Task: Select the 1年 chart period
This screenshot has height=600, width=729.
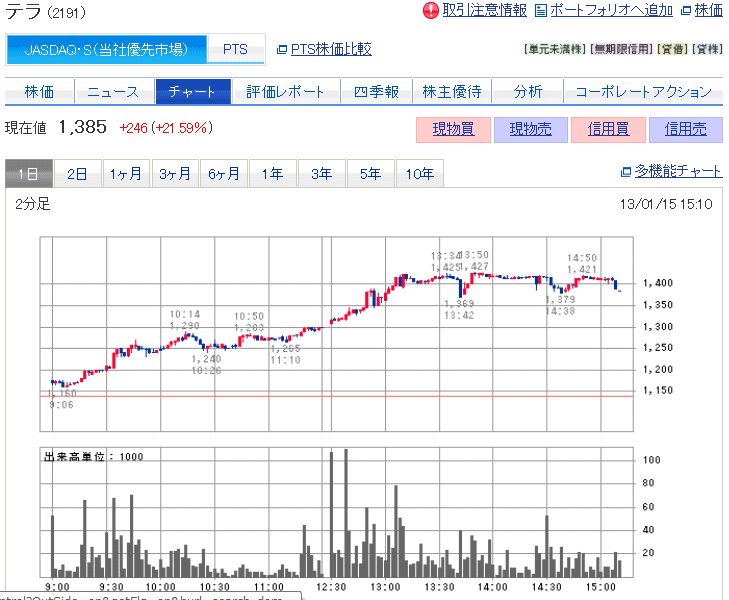Action: [x=272, y=174]
